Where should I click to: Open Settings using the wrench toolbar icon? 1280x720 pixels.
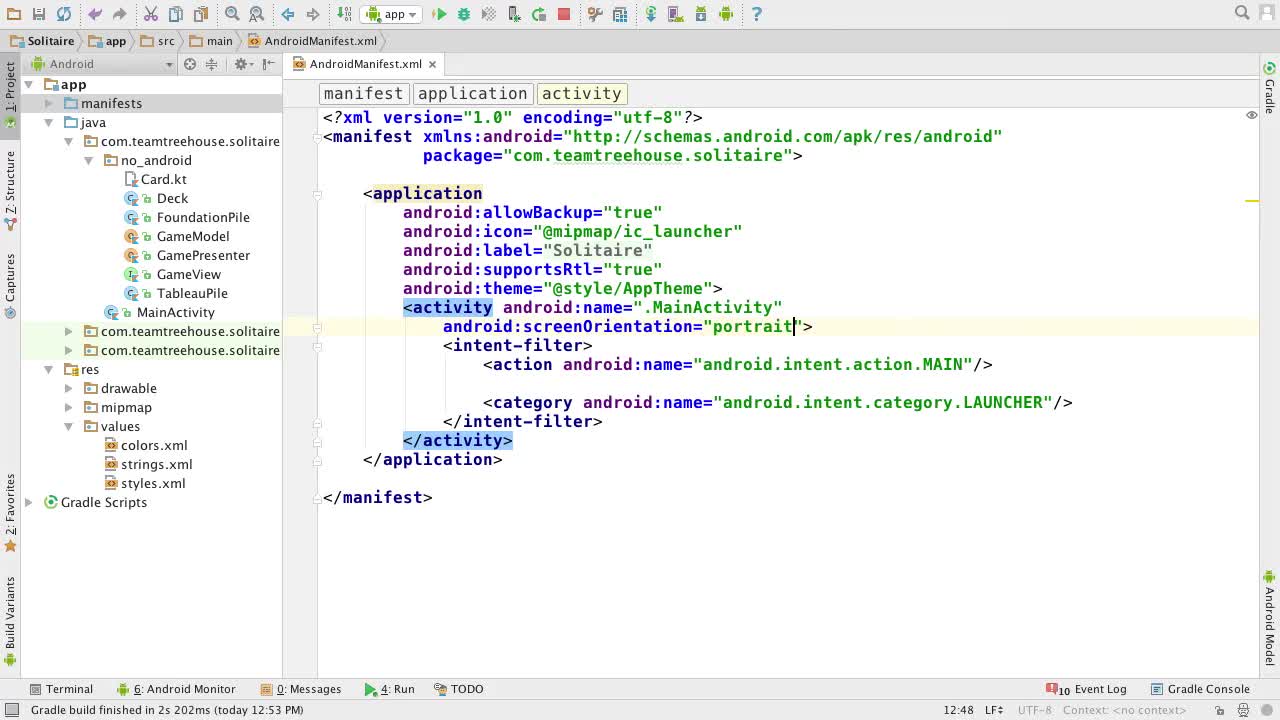(595, 14)
